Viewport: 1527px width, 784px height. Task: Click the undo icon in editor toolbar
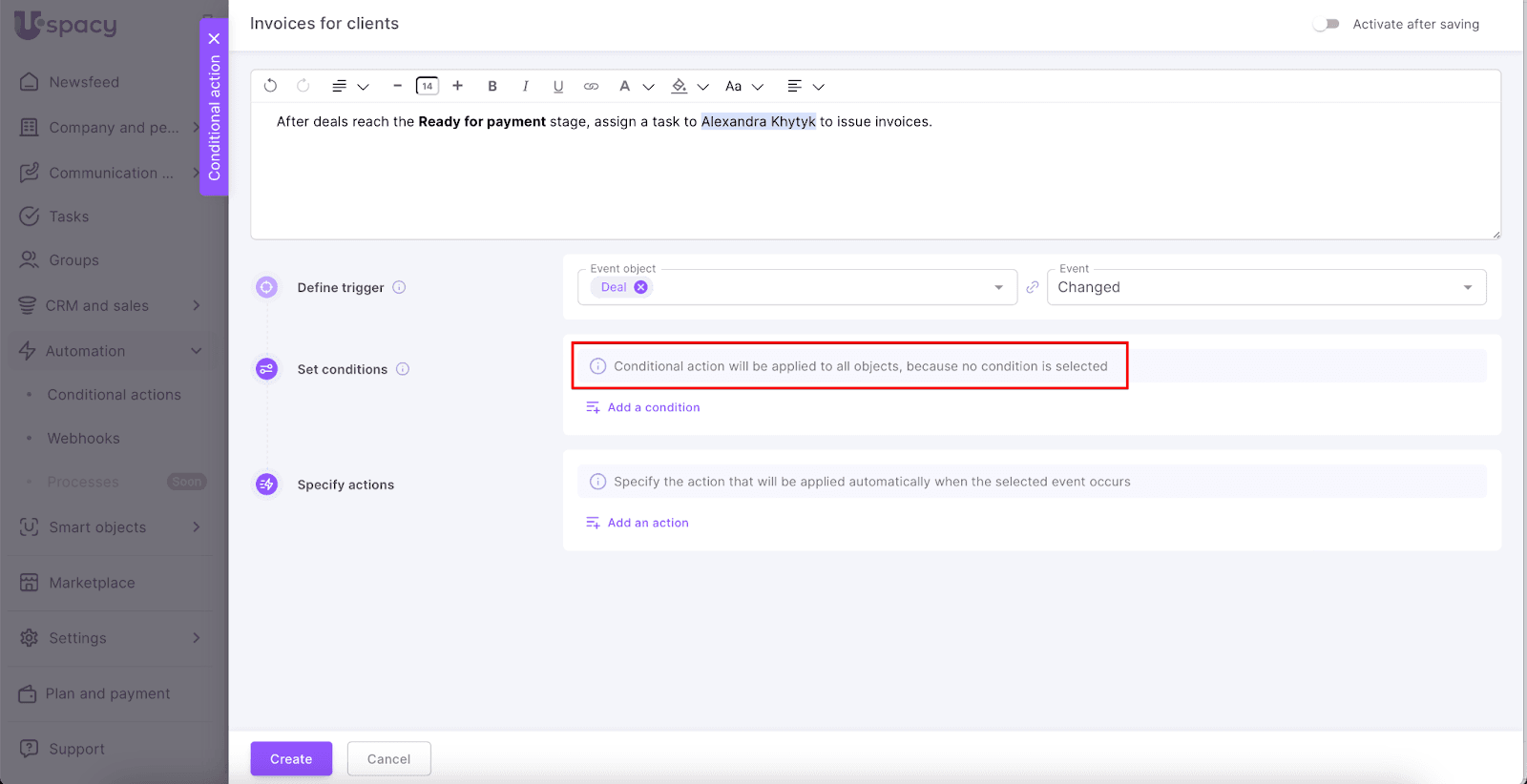click(x=270, y=86)
